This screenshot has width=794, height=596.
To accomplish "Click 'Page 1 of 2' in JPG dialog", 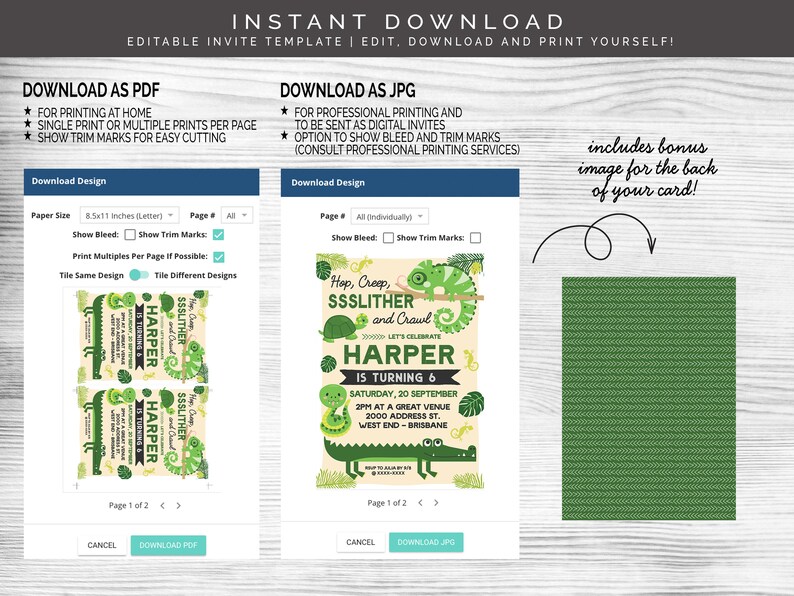I will [x=387, y=503].
